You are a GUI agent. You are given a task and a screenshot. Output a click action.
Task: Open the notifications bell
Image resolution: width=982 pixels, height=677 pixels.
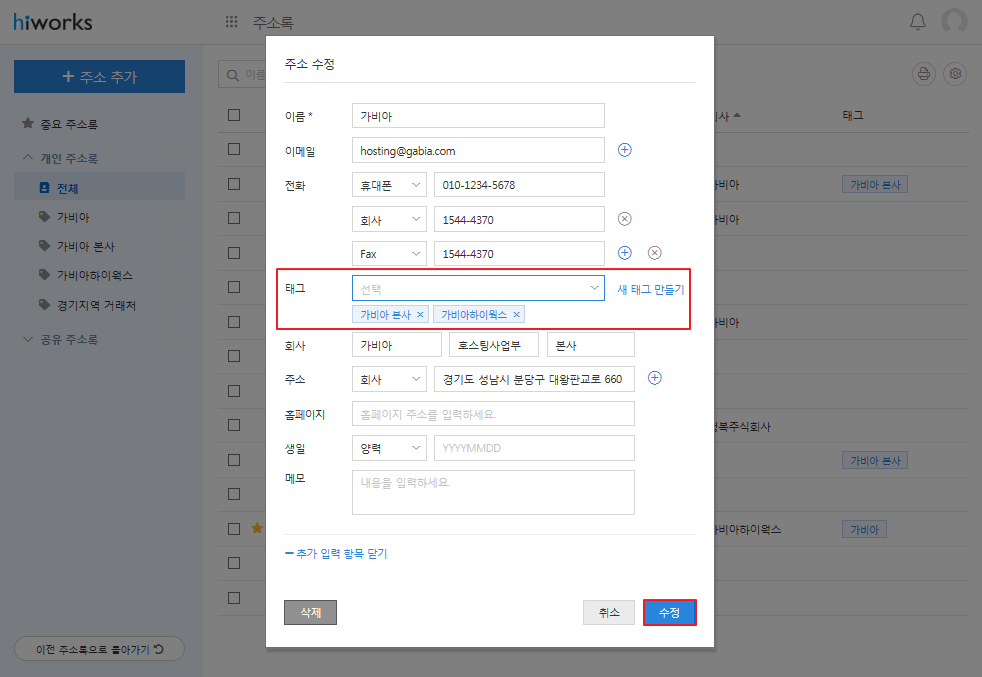[x=917, y=22]
